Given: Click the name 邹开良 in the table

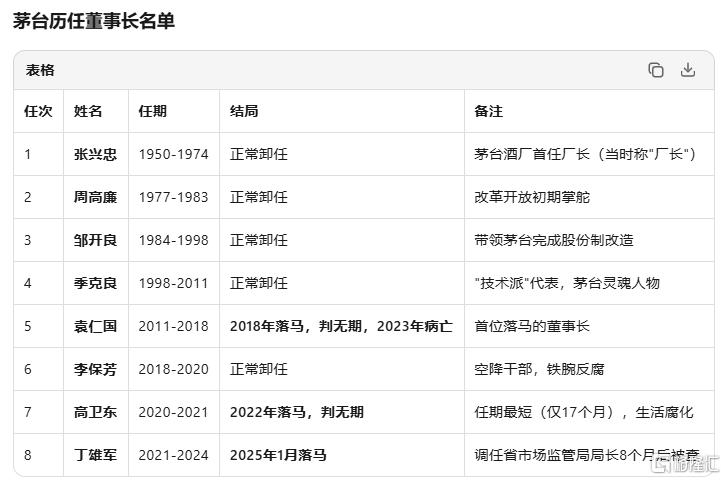Looking at the screenshot, I should coord(95,240).
